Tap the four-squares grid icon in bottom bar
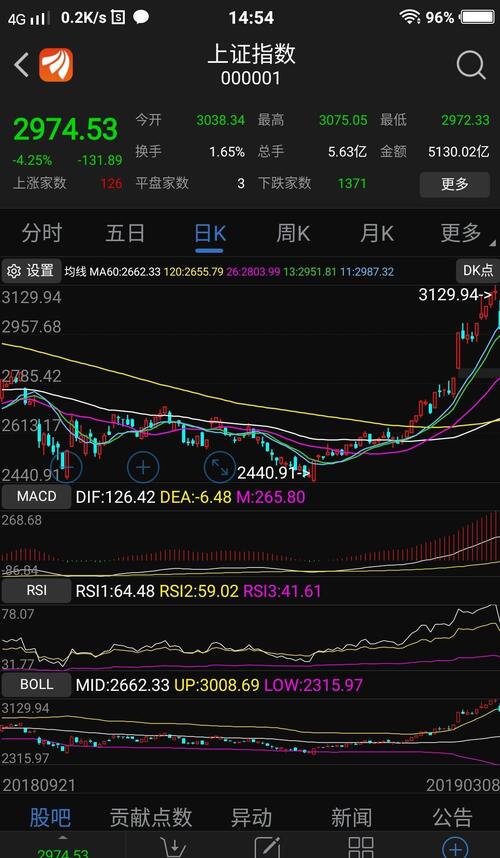Screen dimensions: 500x858 click(361, 847)
